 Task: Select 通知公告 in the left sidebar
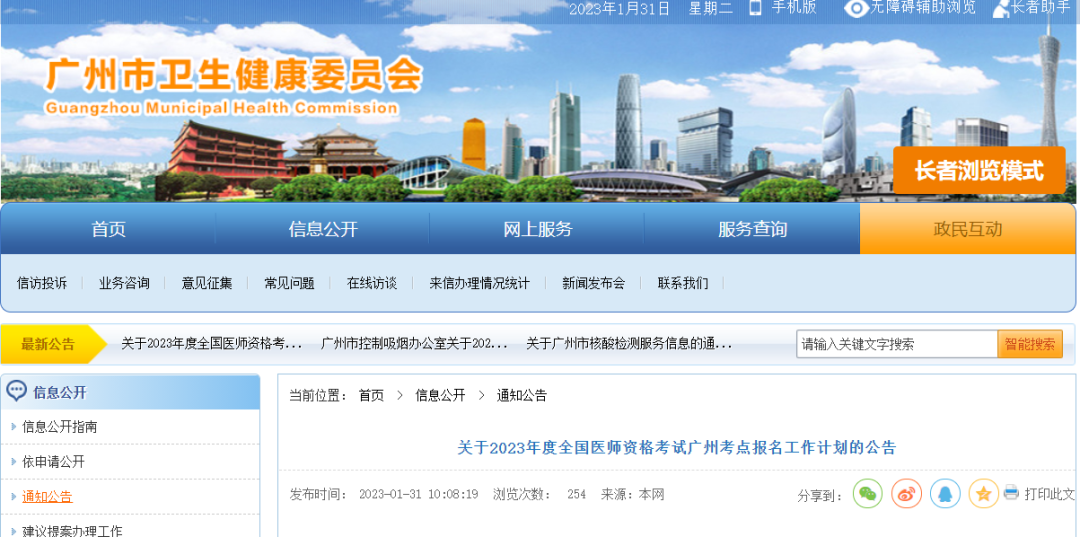pos(47,497)
